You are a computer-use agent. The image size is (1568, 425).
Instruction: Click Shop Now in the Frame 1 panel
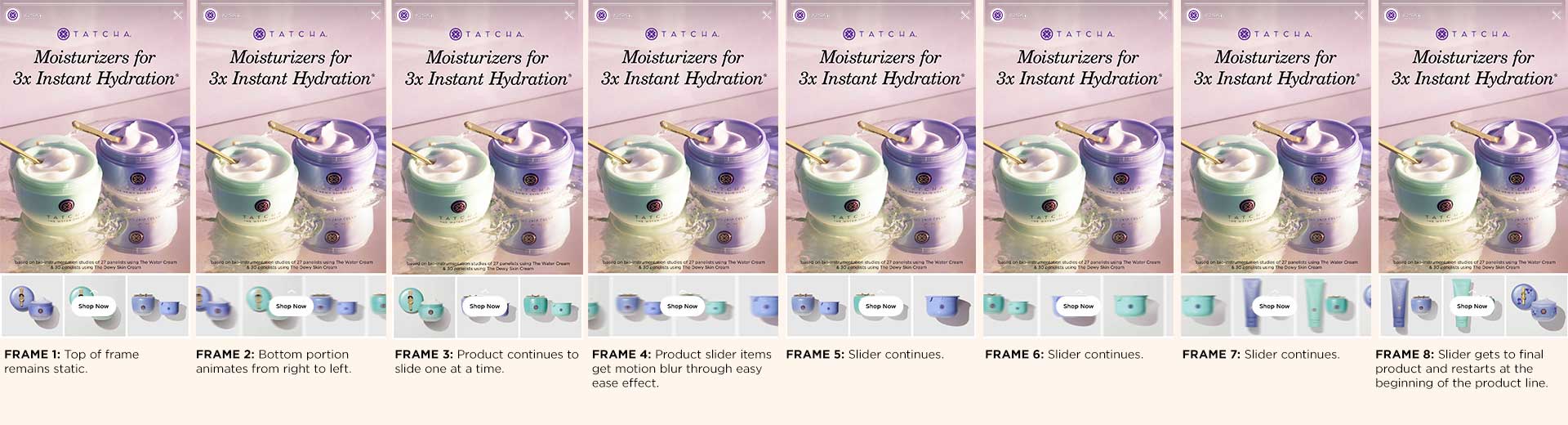[94, 306]
